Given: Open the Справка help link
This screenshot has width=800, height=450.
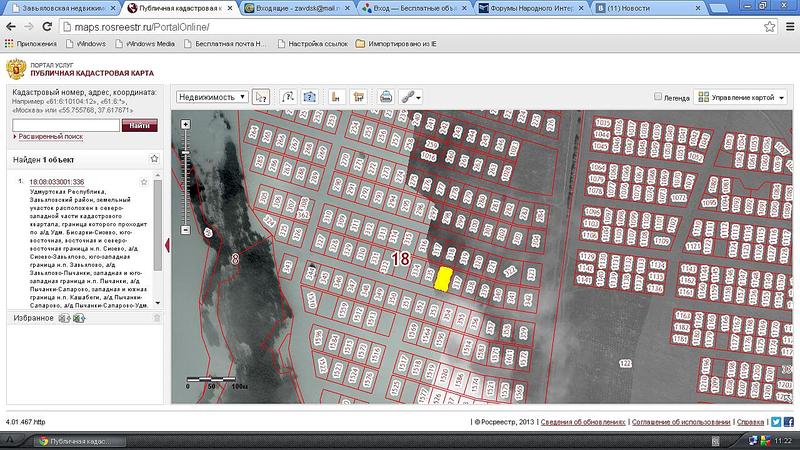Looking at the screenshot, I should tap(750, 422).
